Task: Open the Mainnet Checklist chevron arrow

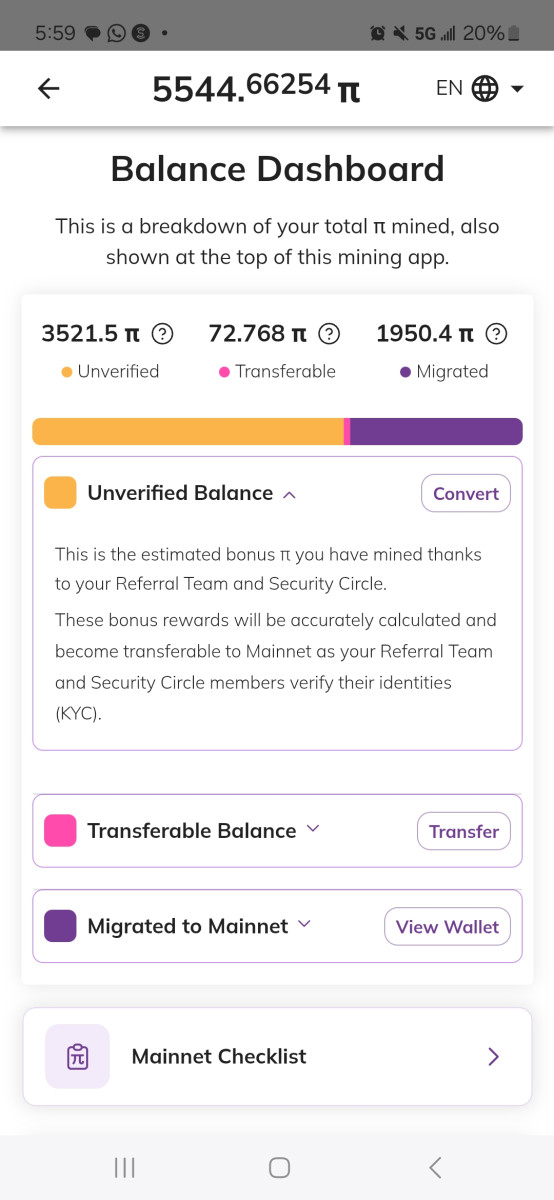Action: pos(493,1057)
